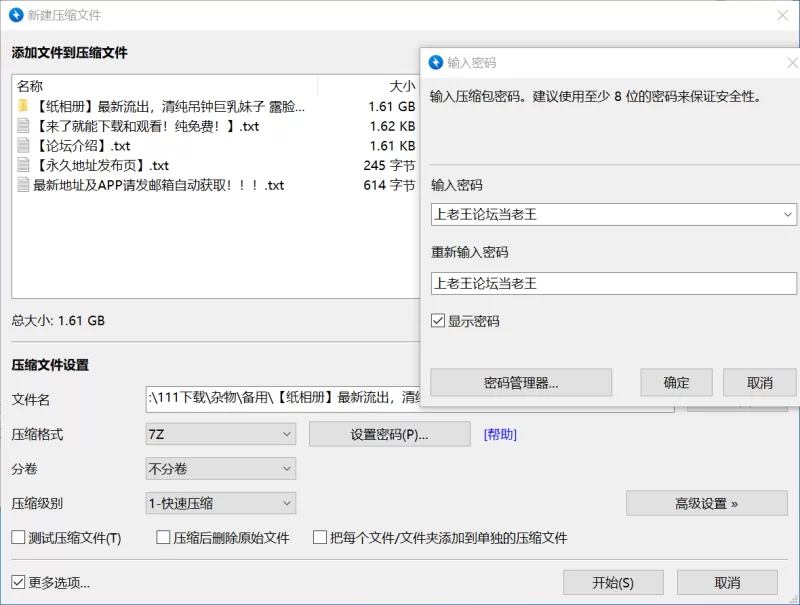Click the 重新输入密码 text field
800x605 pixels.
(x=613, y=284)
